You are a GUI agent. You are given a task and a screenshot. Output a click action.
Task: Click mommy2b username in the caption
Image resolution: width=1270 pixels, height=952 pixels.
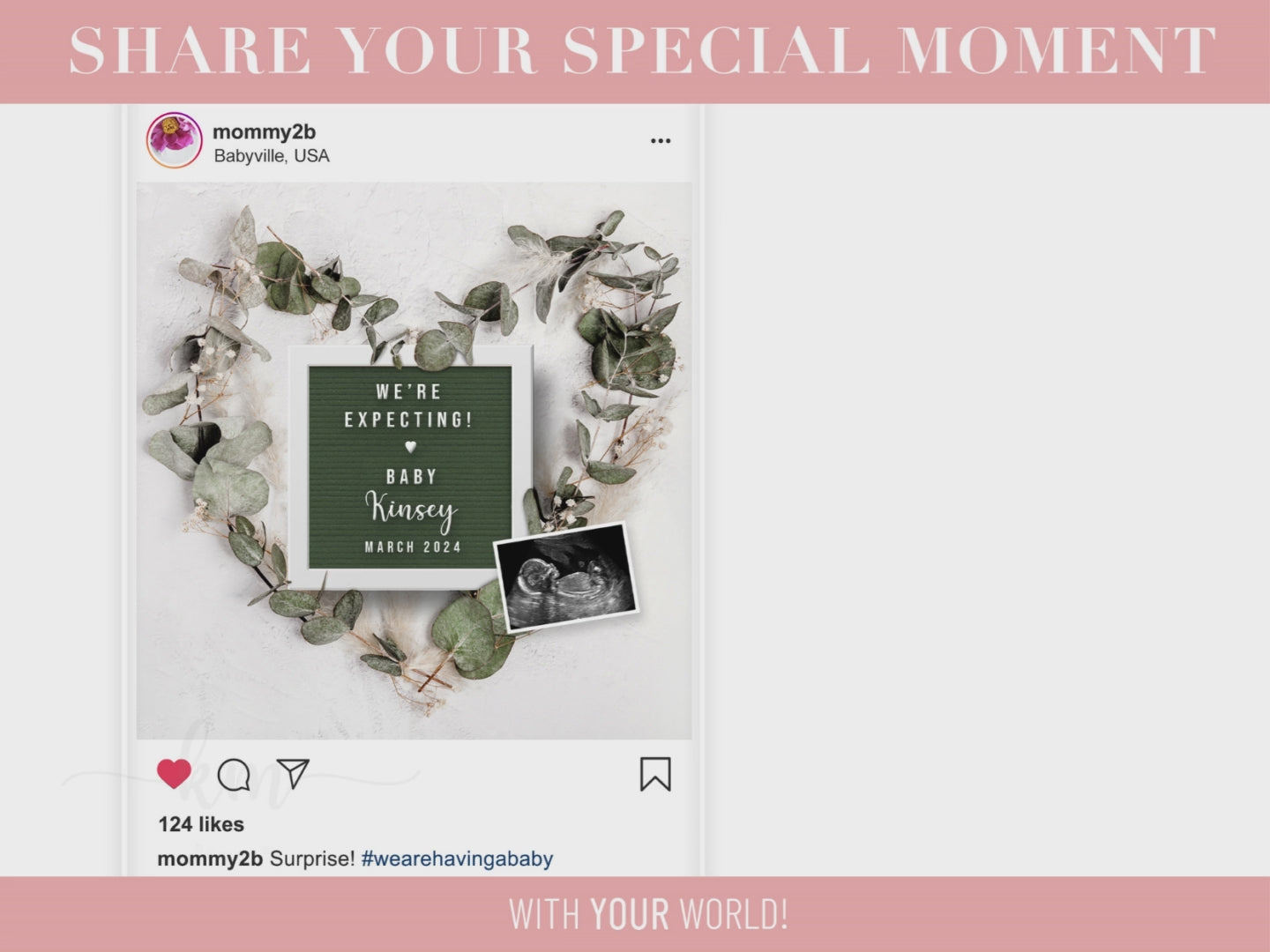click(x=210, y=859)
